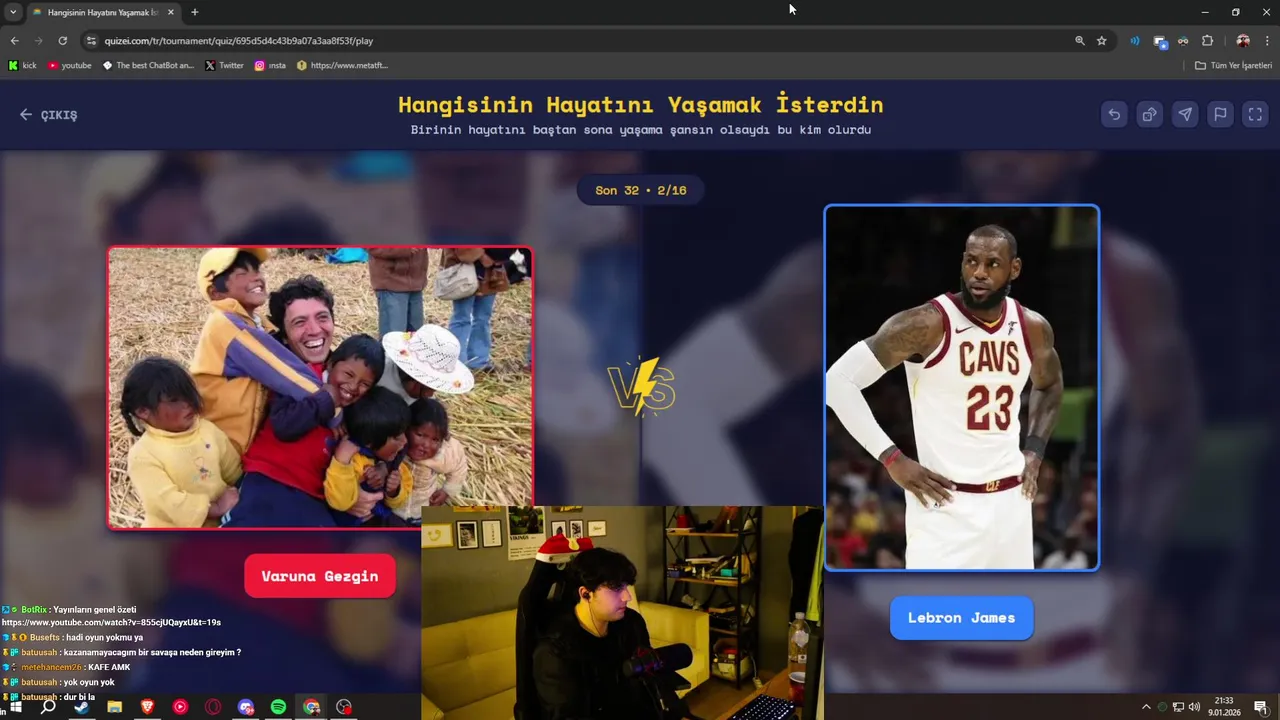1280x720 pixels.
Task: Close the Hangisinin Hayatını Yaşamak tab
Action: pyautogui.click(x=171, y=12)
